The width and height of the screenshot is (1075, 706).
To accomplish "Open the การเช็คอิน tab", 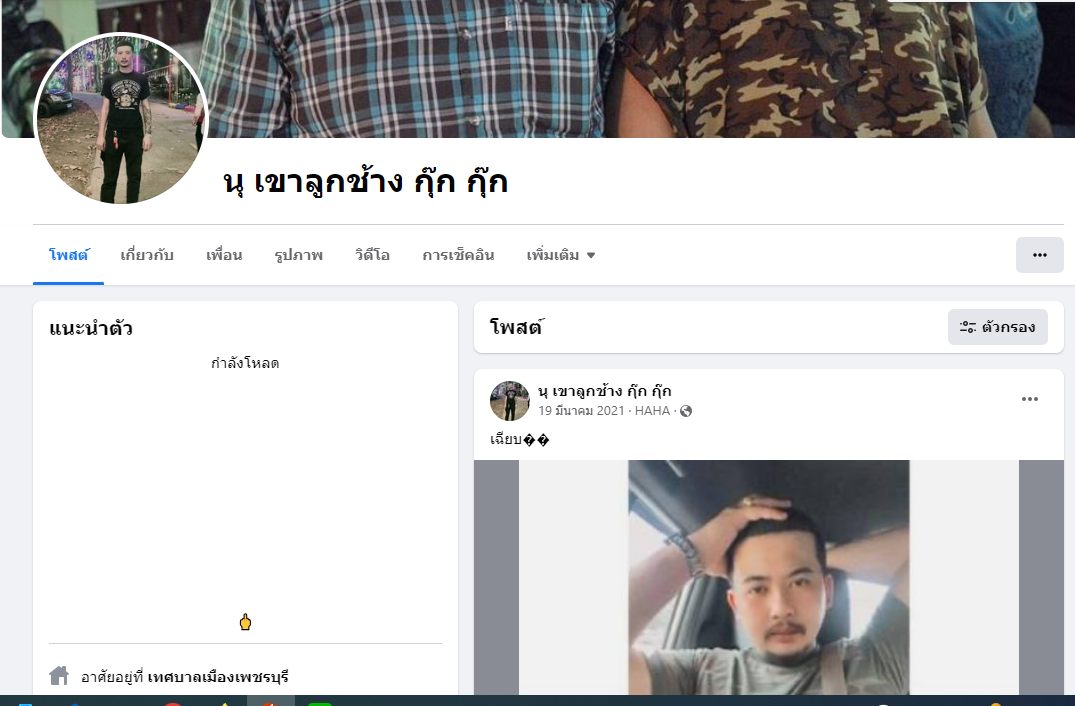I will [458, 255].
